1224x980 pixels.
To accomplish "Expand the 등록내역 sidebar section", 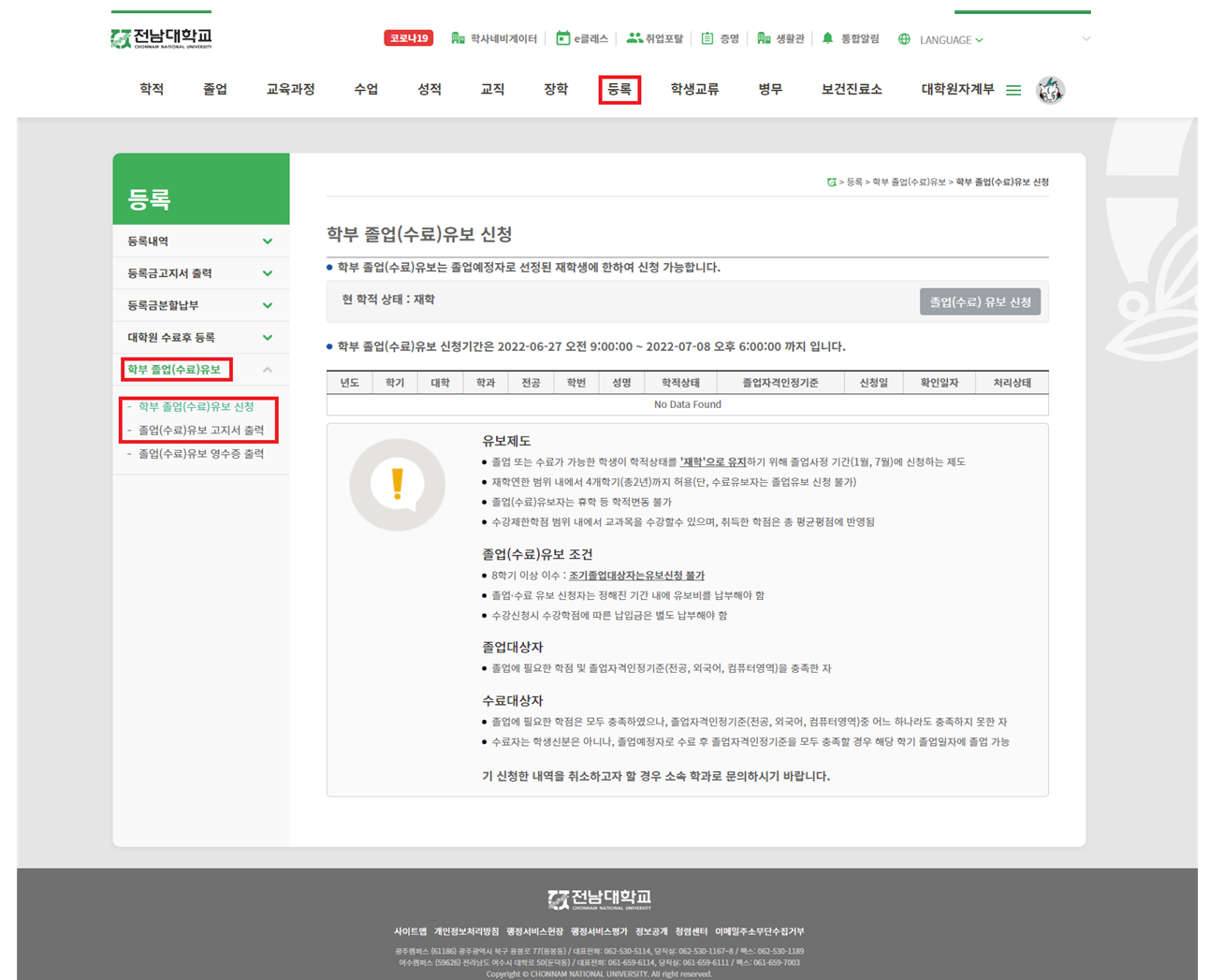I will [x=268, y=241].
